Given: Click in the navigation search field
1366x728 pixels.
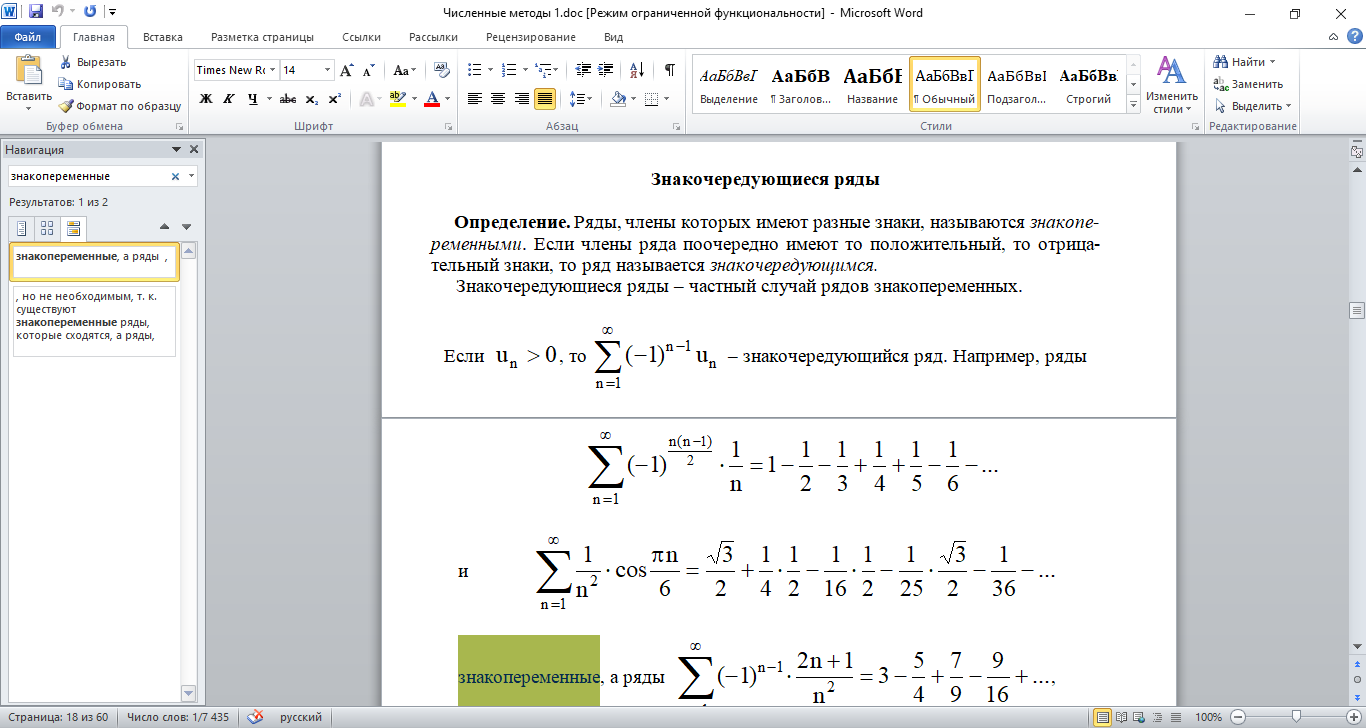Looking at the screenshot, I should click(x=88, y=176).
